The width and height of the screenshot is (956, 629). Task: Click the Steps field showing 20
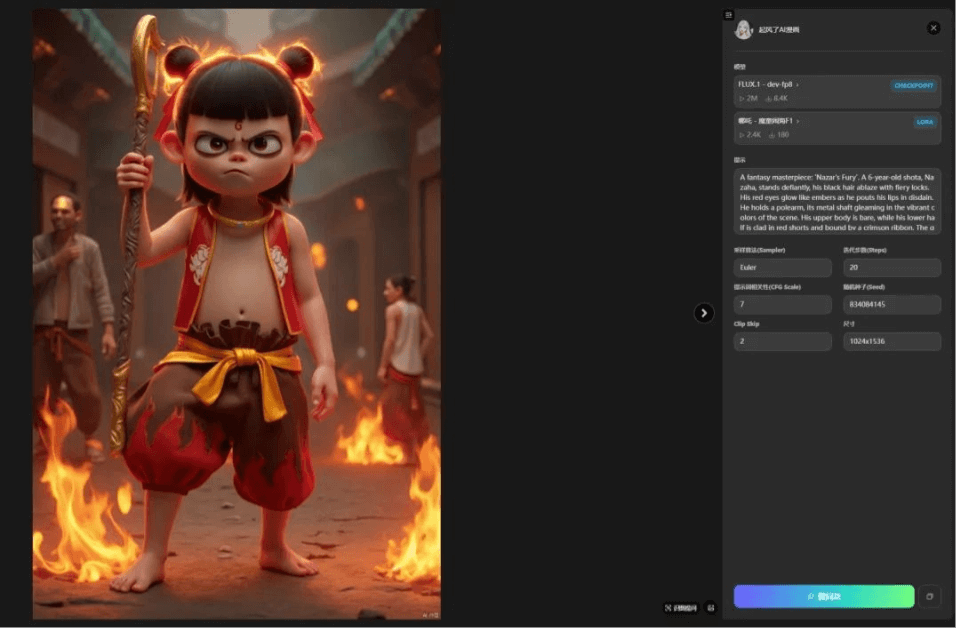coord(891,268)
